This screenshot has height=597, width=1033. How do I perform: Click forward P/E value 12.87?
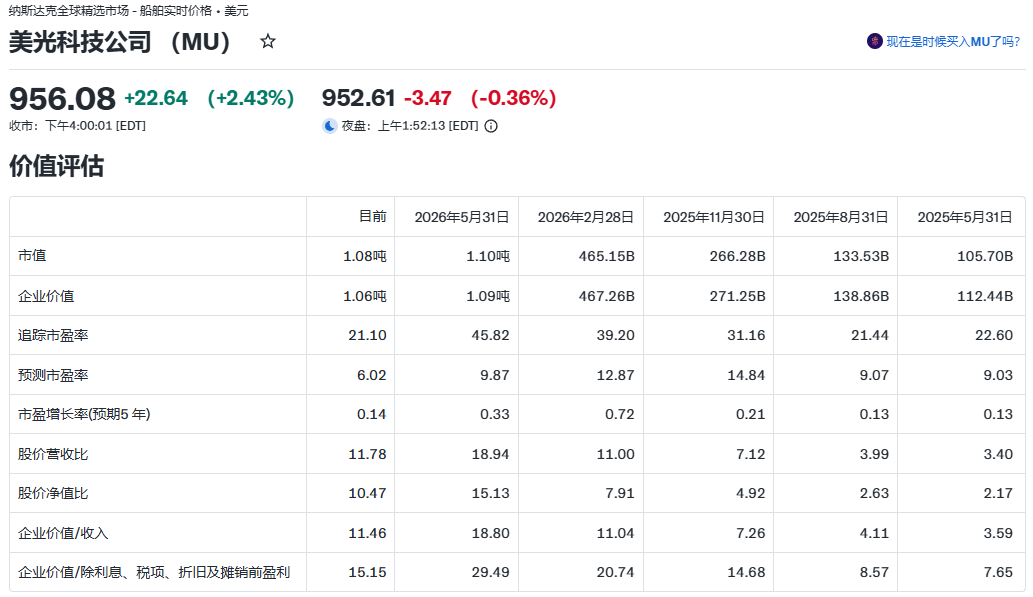pyautogui.click(x=615, y=375)
